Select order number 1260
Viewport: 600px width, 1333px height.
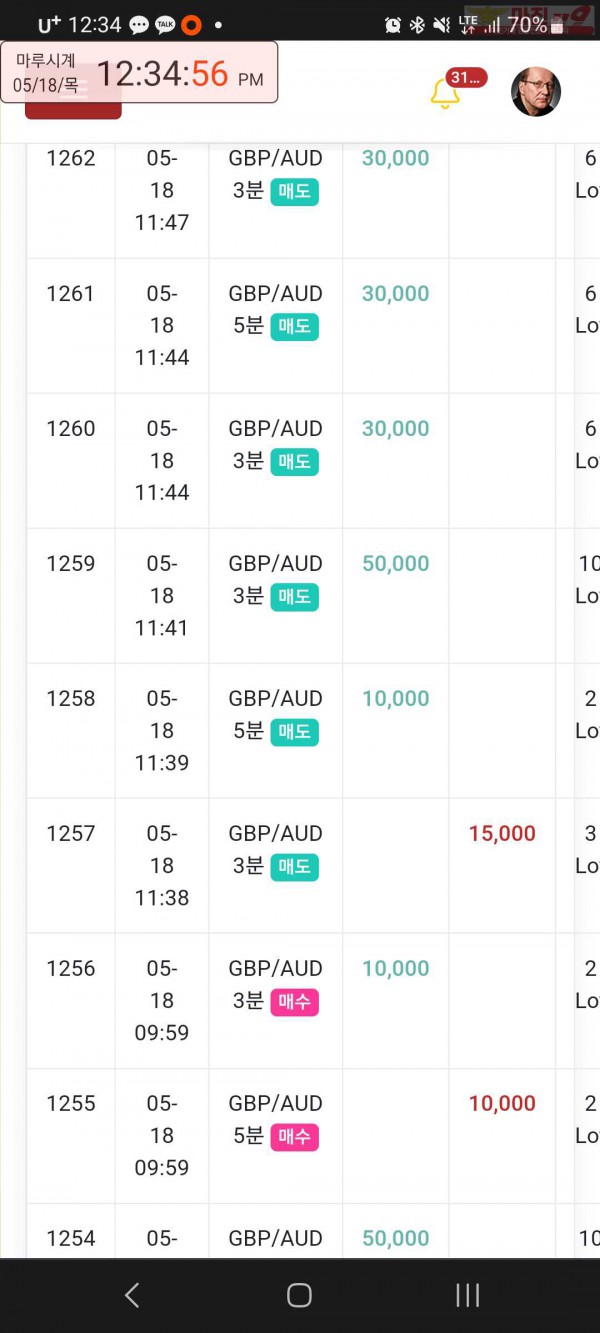pyautogui.click(x=71, y=428)
